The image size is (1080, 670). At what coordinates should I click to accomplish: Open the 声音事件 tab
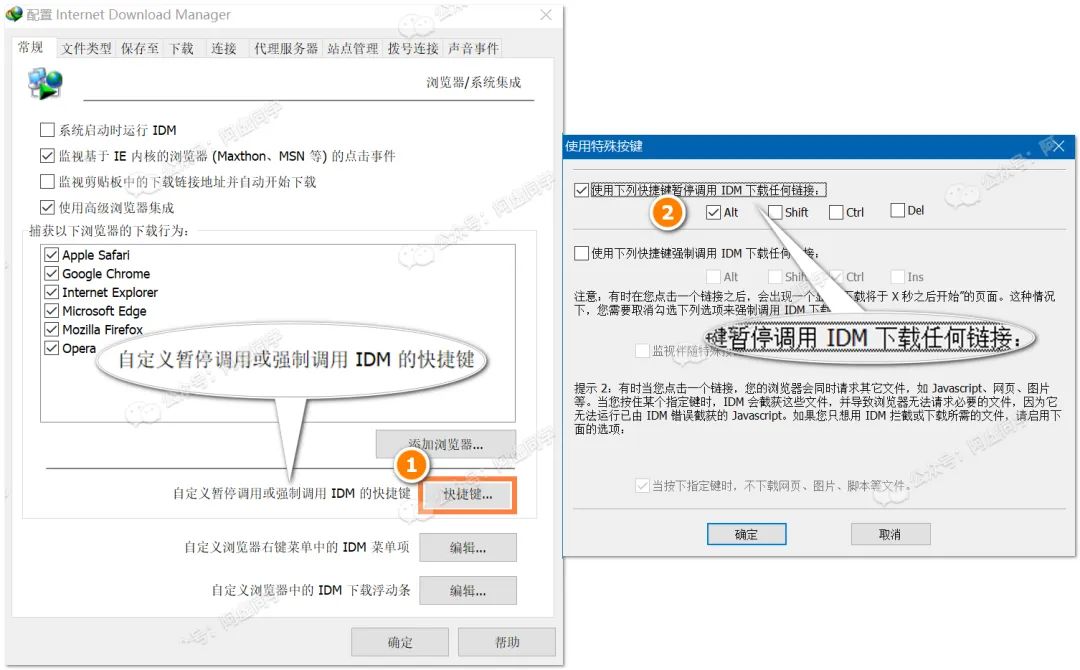click(472, 48)
